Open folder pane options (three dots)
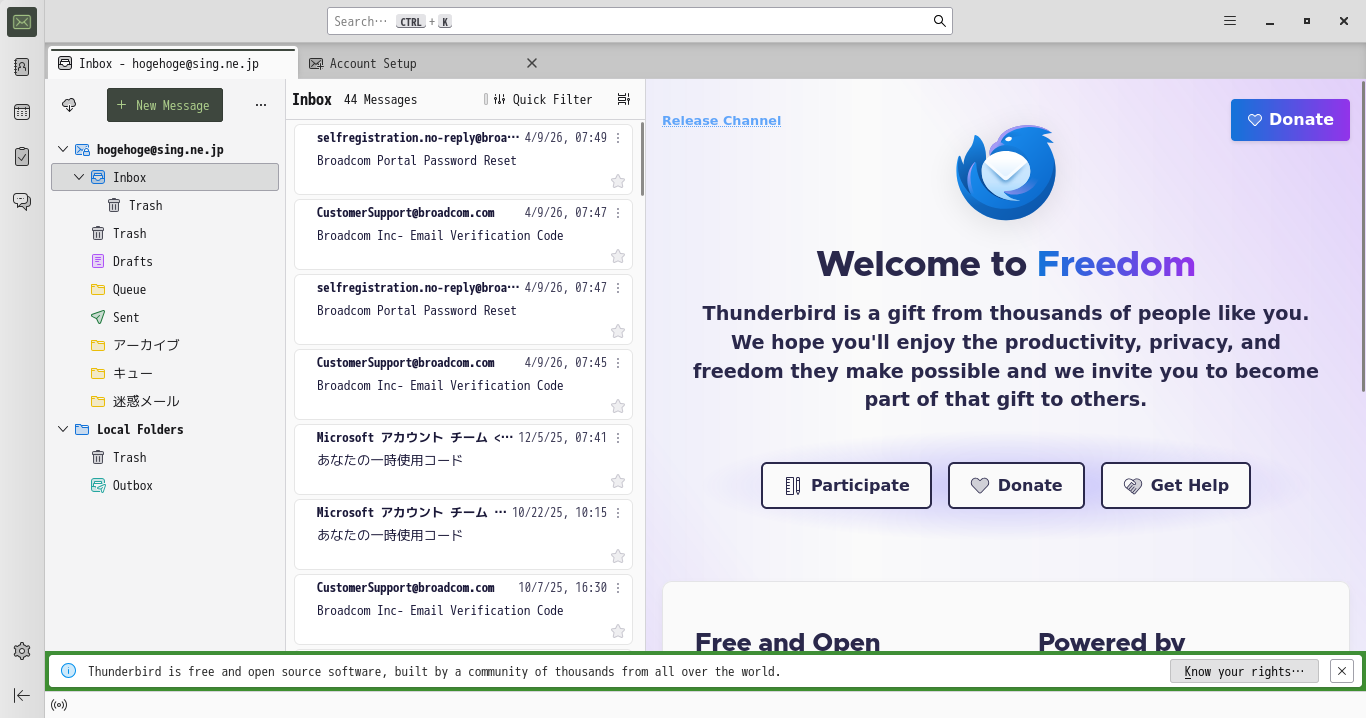This screenshot has height=718, width=1366. [x=261, y=105]
